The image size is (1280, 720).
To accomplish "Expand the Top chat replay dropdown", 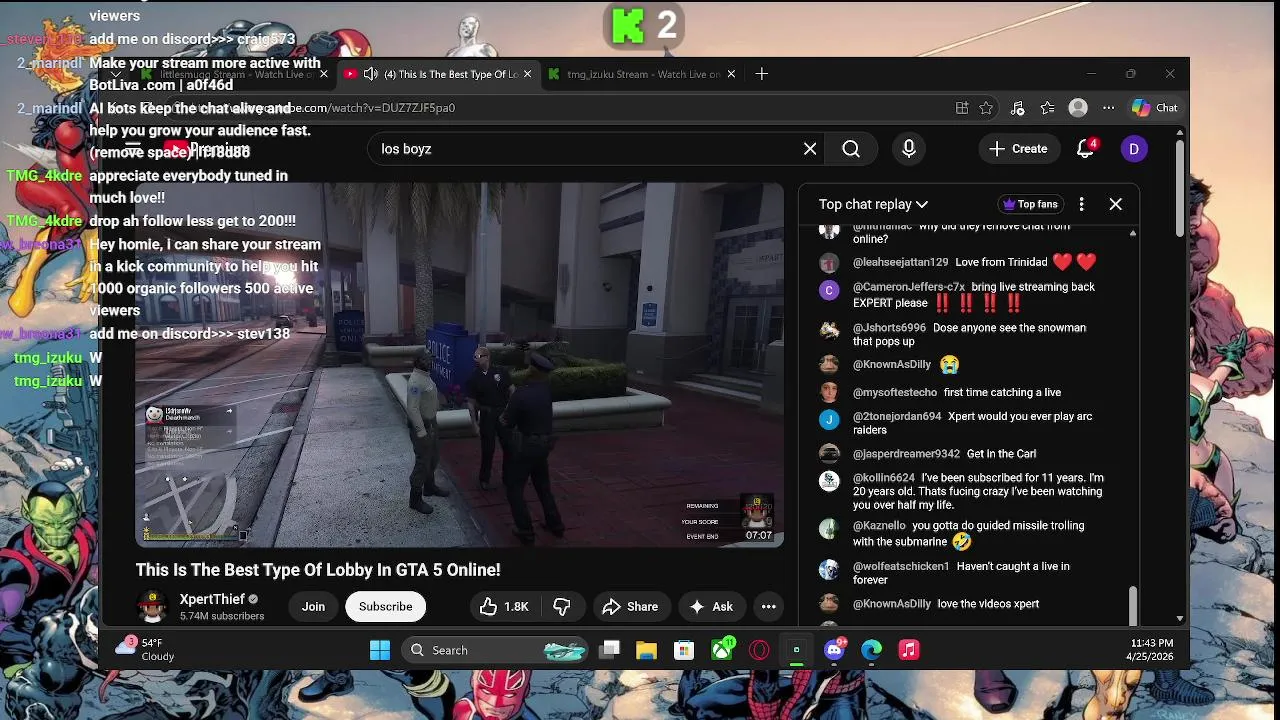I will [x=873, y=204].
